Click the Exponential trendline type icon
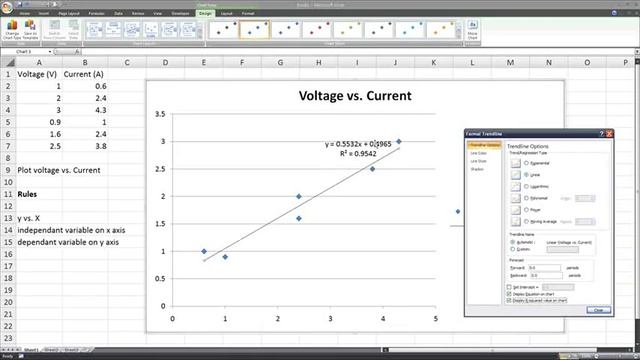The image size is (640, 360). pyautogui.click(x=516, y=163)
